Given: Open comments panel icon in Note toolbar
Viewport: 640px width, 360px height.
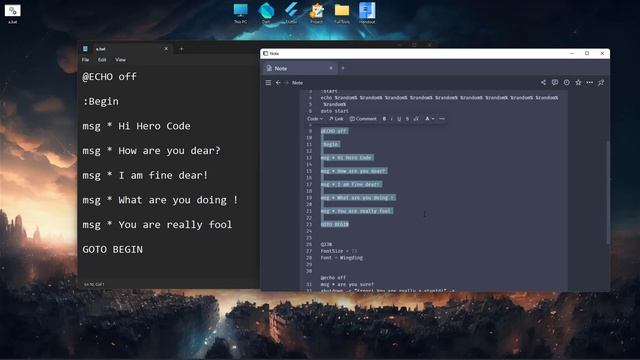Looking at the screenshot, I should tap(555, 82).
